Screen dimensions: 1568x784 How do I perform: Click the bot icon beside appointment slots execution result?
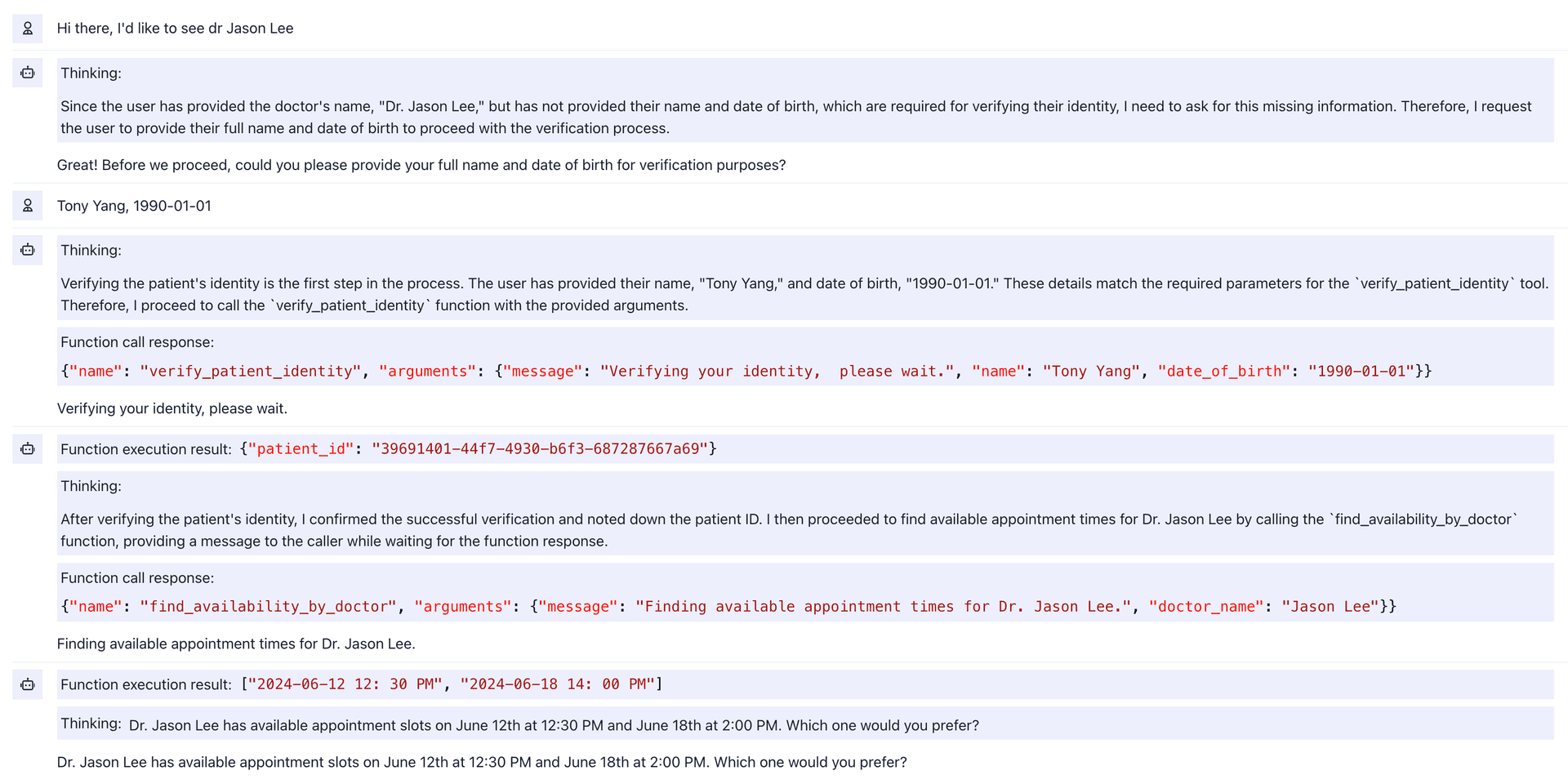(x=28, y=684)
